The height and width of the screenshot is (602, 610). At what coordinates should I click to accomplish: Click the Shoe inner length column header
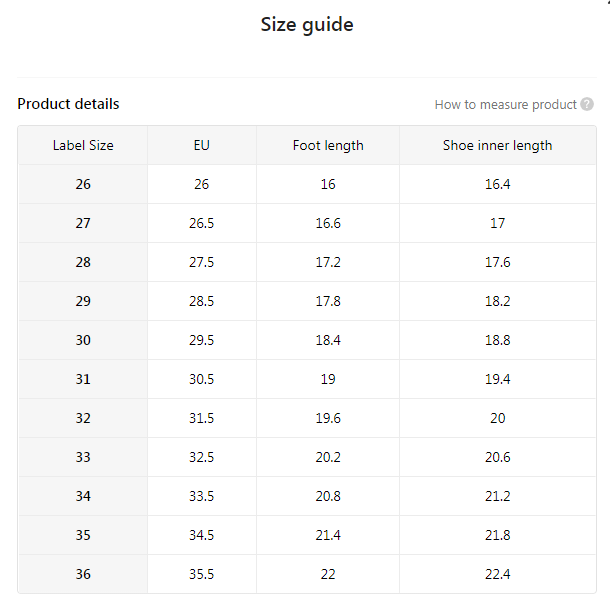pos(497,145)
